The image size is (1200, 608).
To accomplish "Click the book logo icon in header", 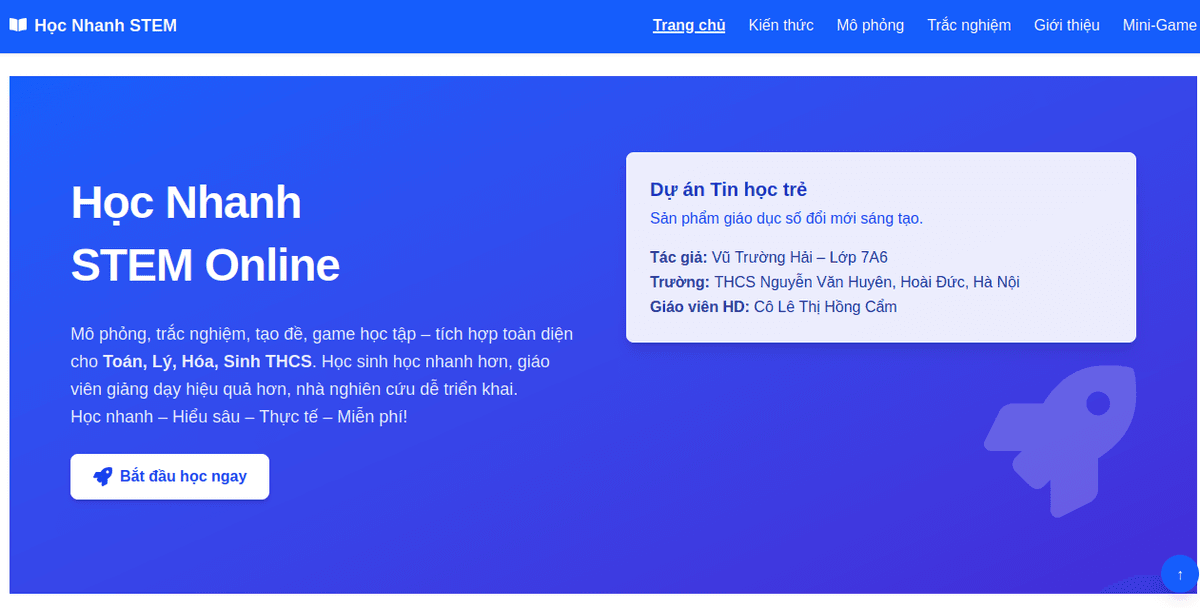I will pos(18,25).
